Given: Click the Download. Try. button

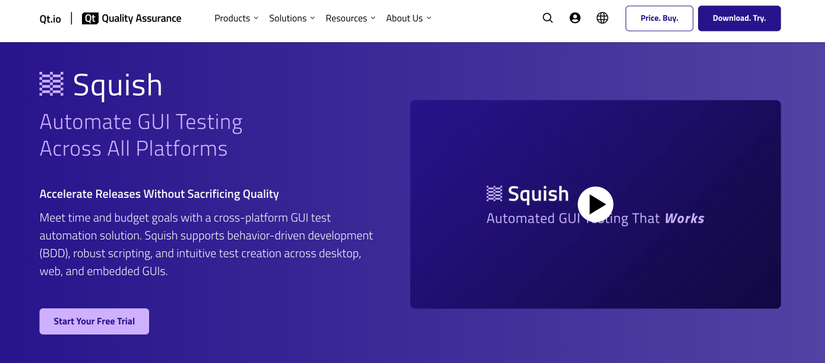Looking at the screenshot, I should [739, 18].
